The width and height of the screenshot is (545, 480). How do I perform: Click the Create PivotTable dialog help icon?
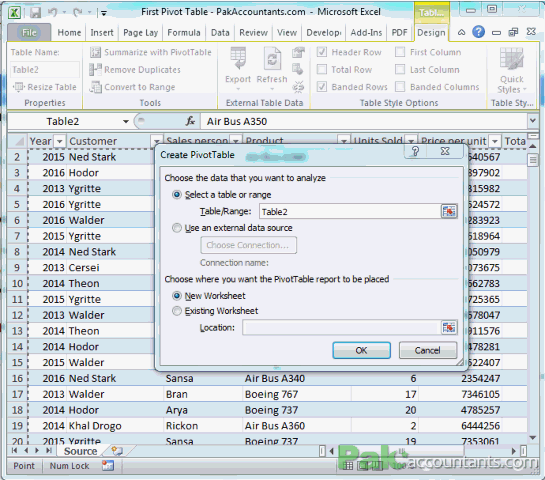(415, 151)
